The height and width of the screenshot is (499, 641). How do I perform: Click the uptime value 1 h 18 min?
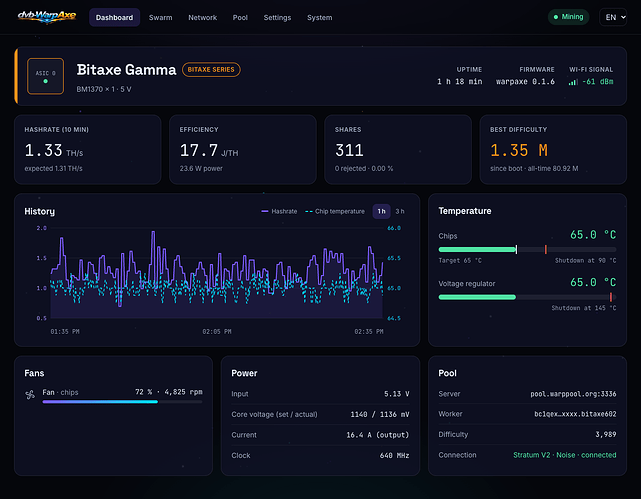coord(459,82)
